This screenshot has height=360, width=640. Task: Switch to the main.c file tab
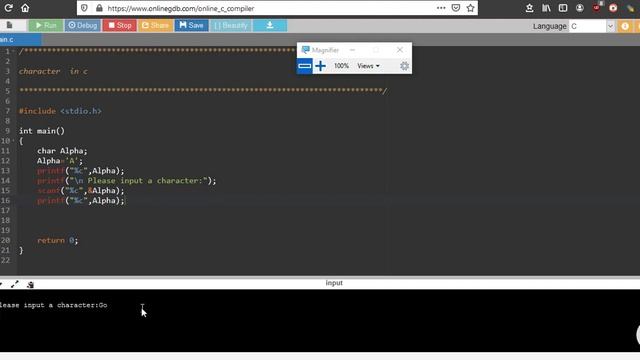tap(20, 39)
